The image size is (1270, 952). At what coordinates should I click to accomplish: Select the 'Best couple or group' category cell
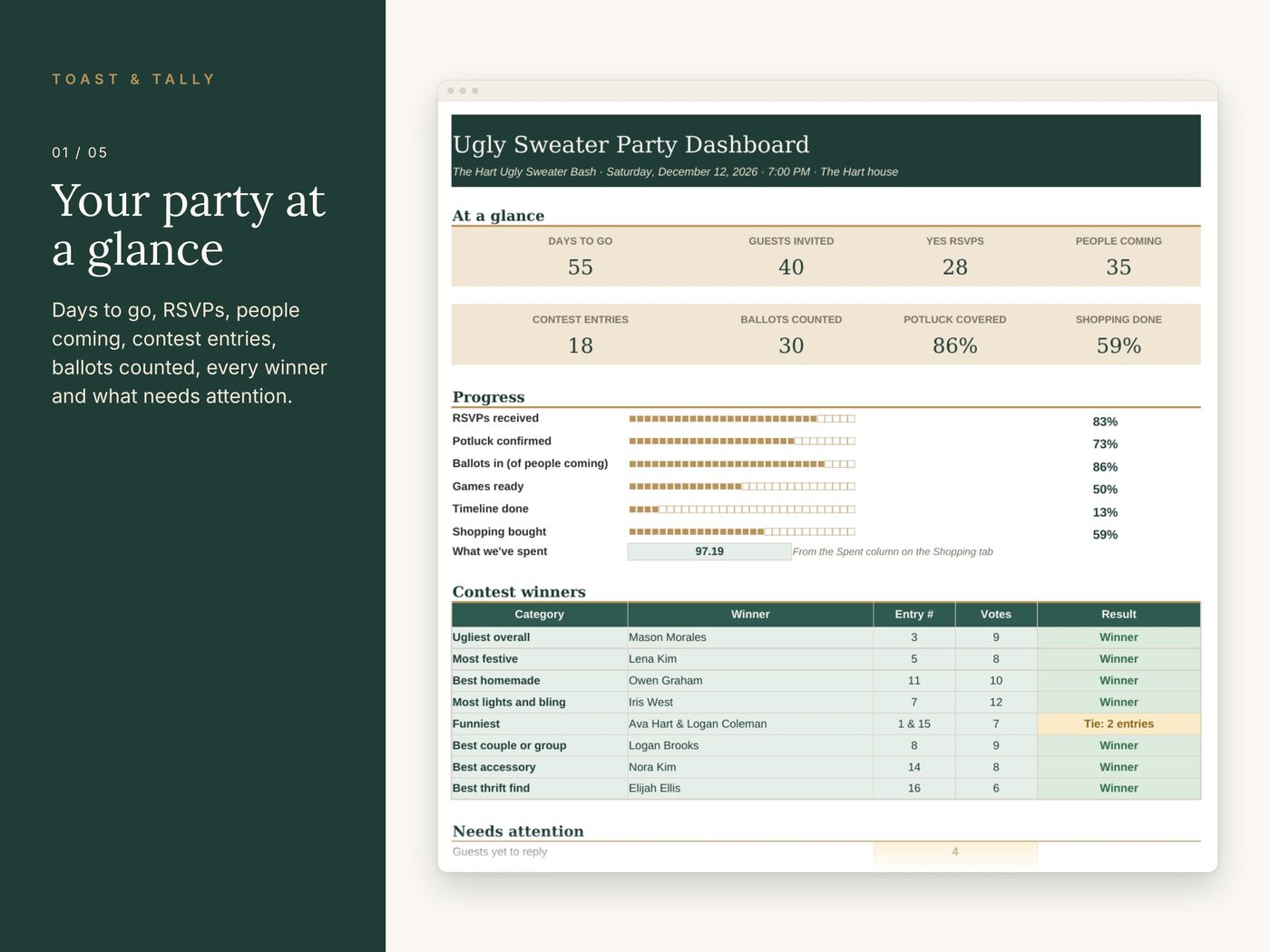pos(540,746)
